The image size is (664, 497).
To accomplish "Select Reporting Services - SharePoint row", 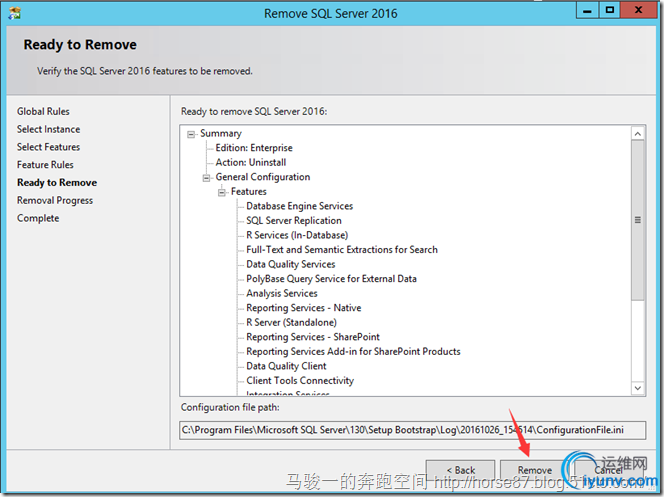I will [x=313, y=337].
